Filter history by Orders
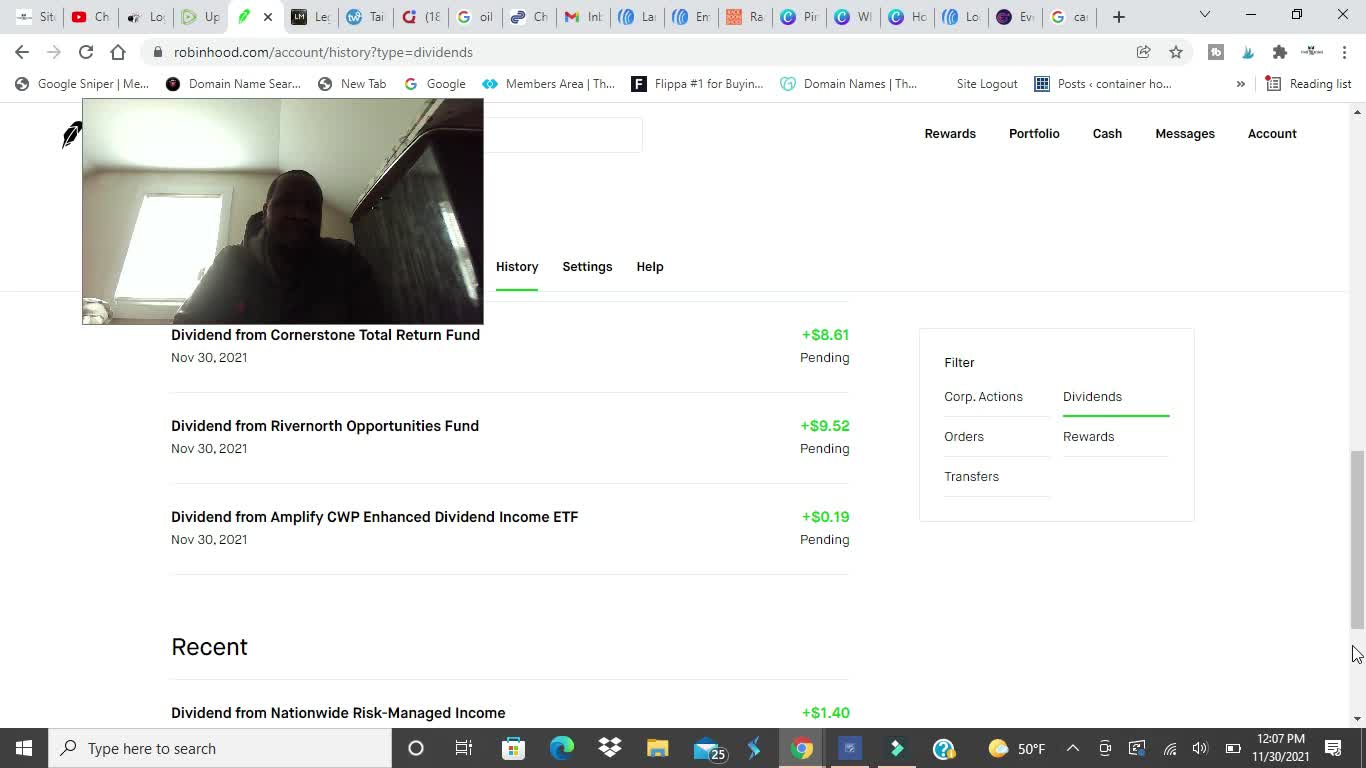 (x=964, y=437)
